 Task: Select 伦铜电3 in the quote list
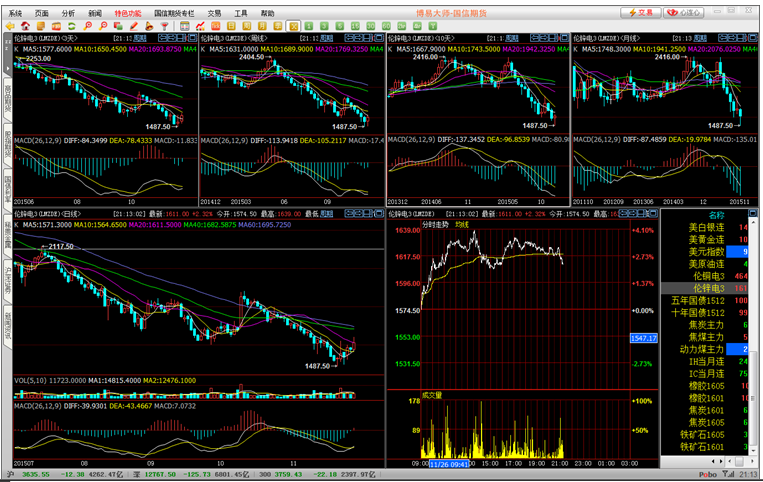tap(708, 276)
